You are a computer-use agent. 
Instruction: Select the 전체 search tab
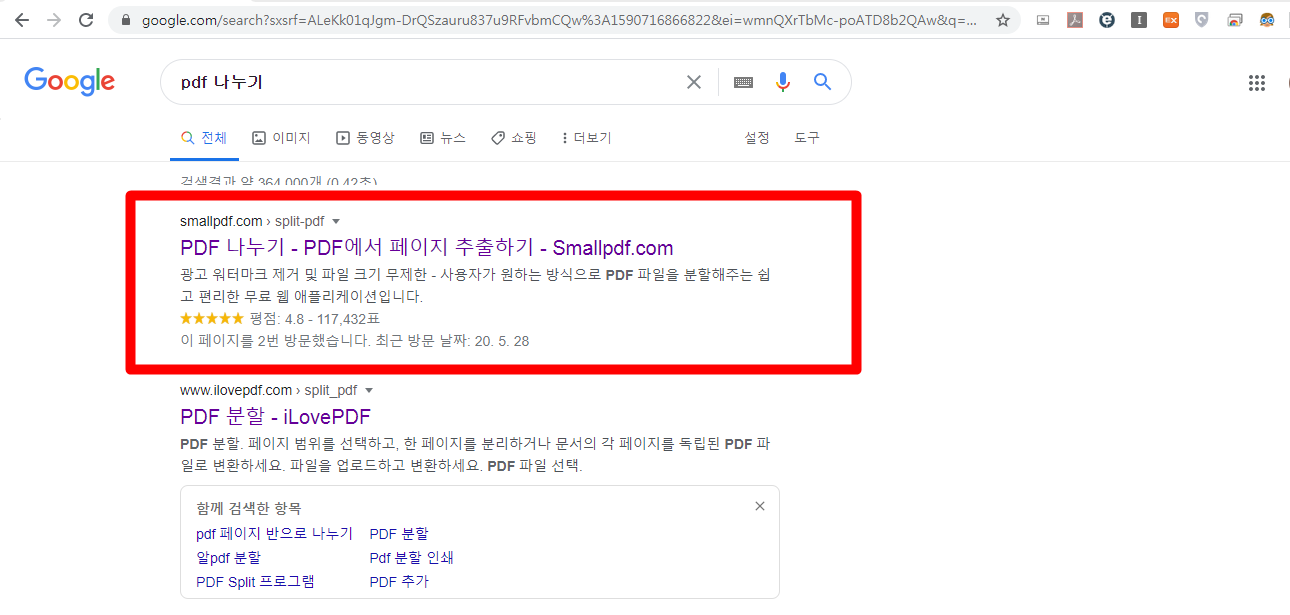[x=204, y=138]
